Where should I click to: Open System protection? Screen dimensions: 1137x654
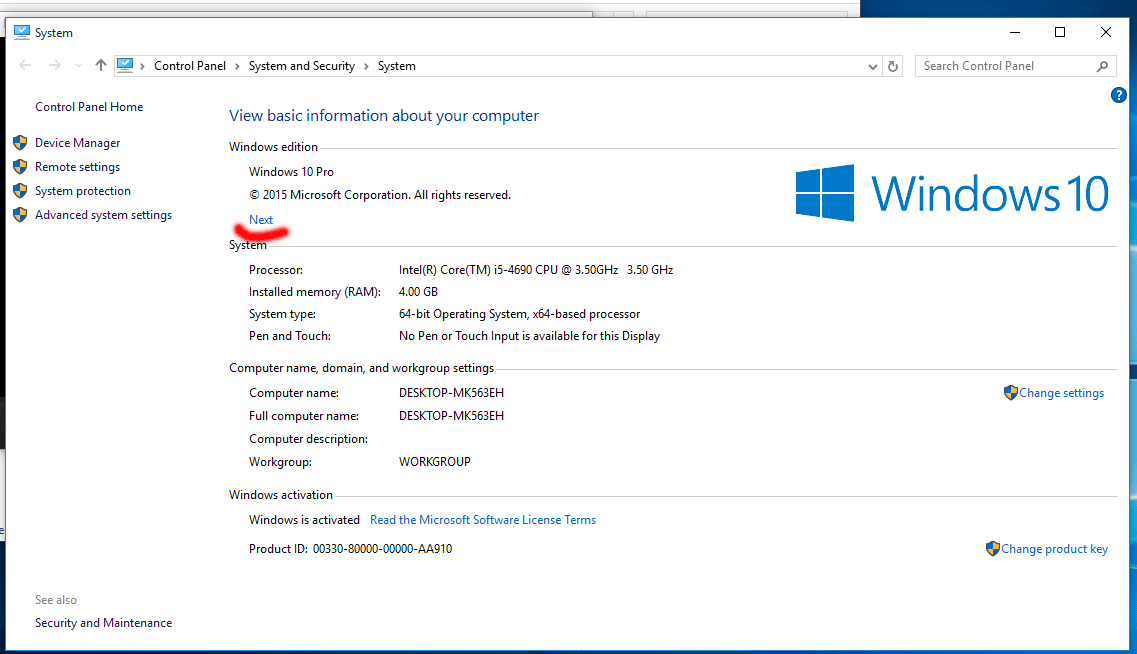[x=83, y=191]
